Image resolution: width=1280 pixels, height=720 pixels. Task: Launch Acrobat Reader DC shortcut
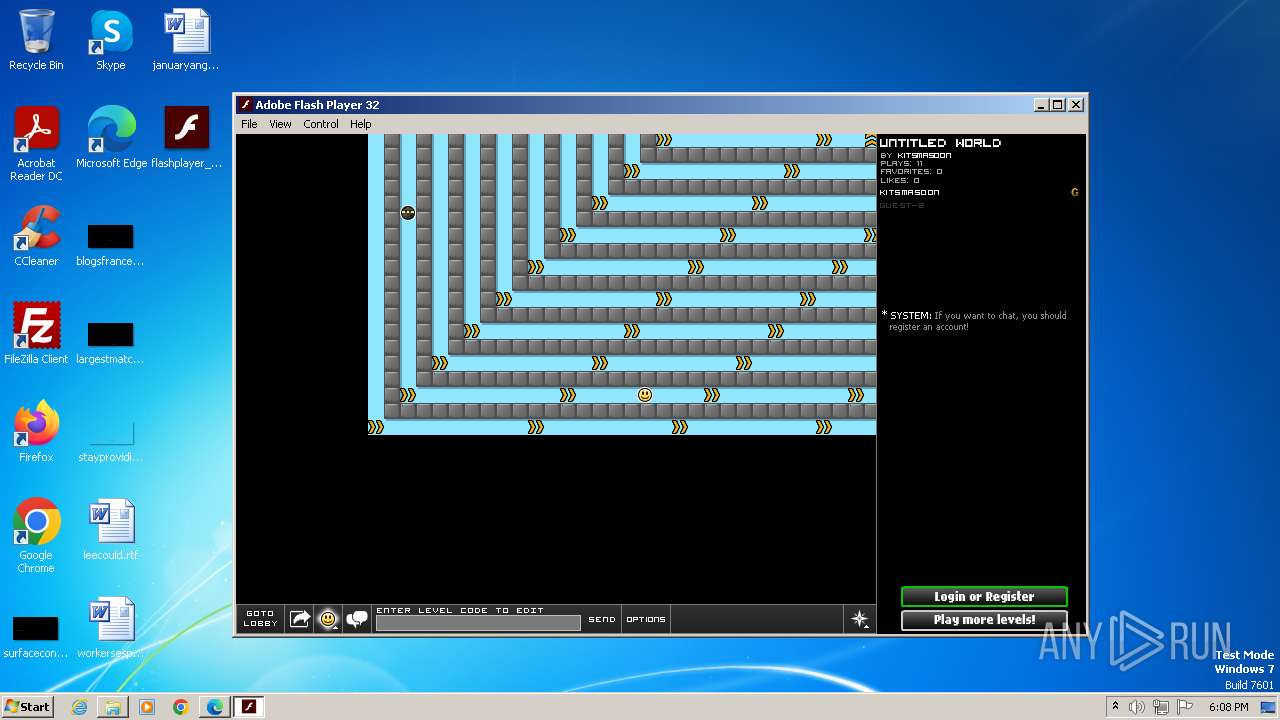(x=36, y=144)
